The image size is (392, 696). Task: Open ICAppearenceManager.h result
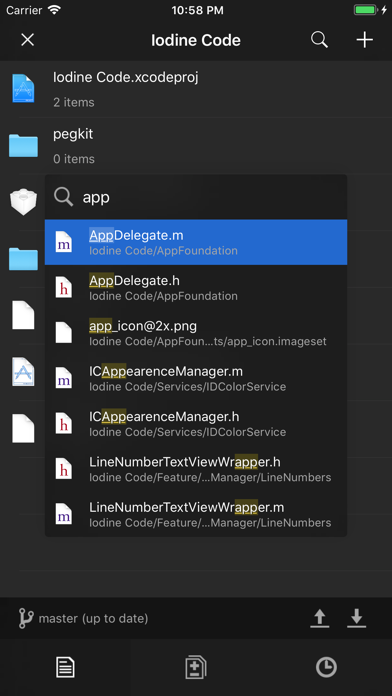coord(196,423)
